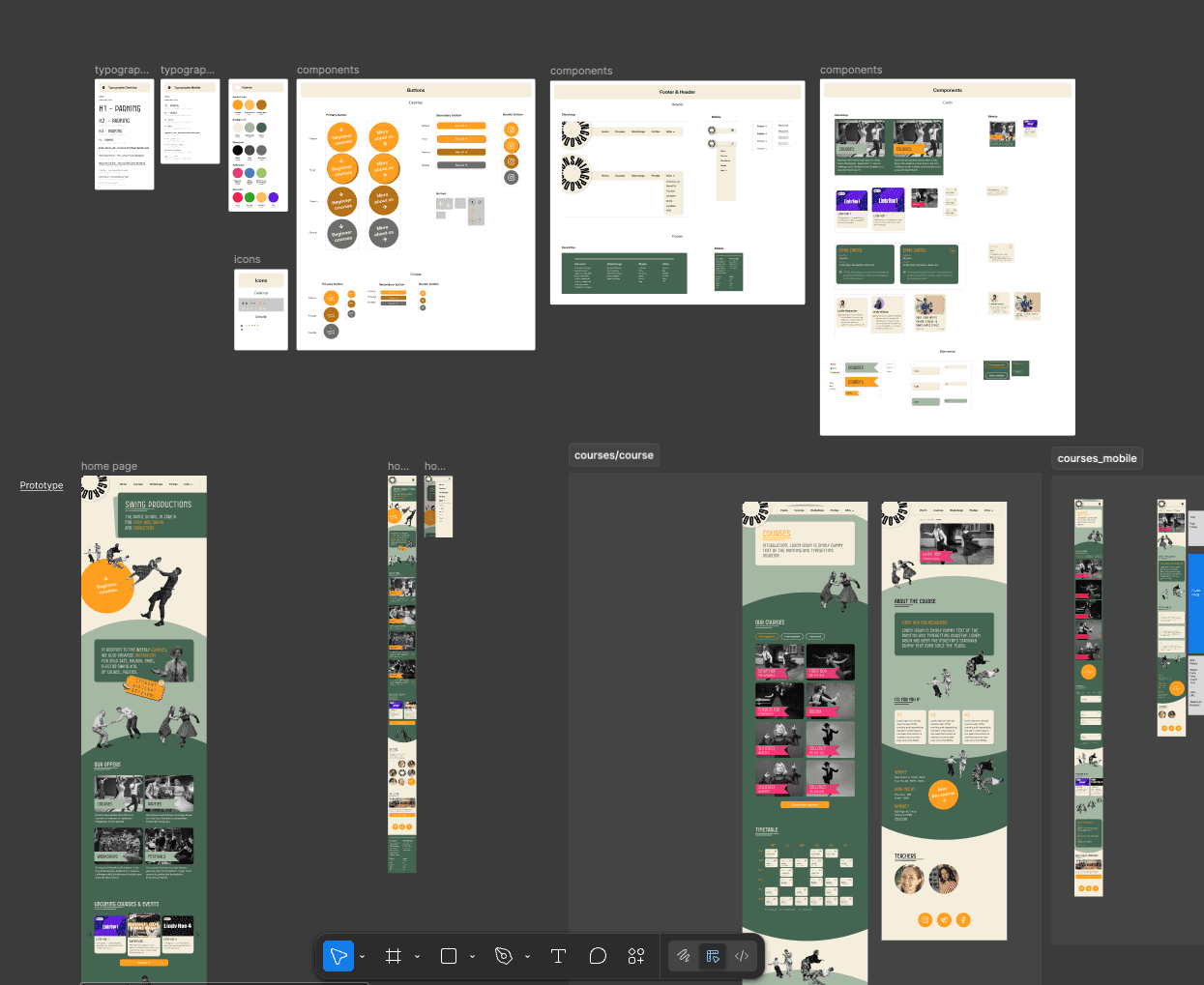Select the Frame tool
The image size is (1204, 985).
(393, 955)
